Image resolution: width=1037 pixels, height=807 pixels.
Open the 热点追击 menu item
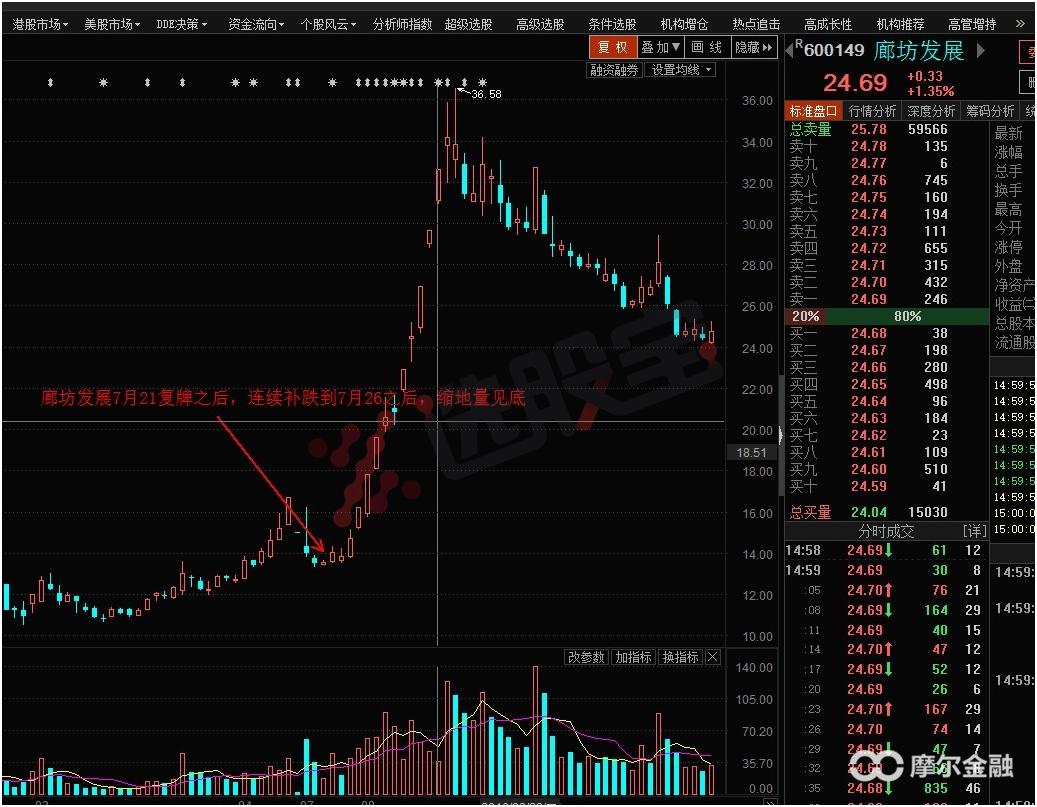[757, 22]
